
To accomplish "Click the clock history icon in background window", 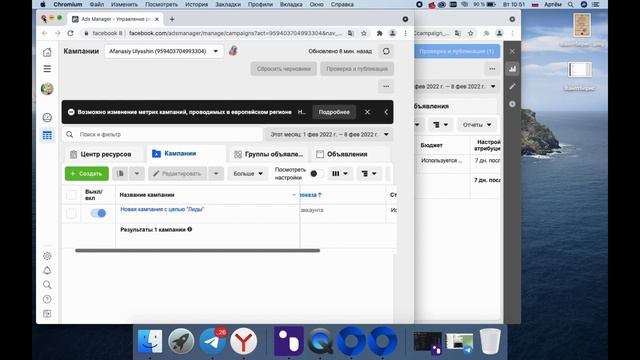I will coord(512,104).
